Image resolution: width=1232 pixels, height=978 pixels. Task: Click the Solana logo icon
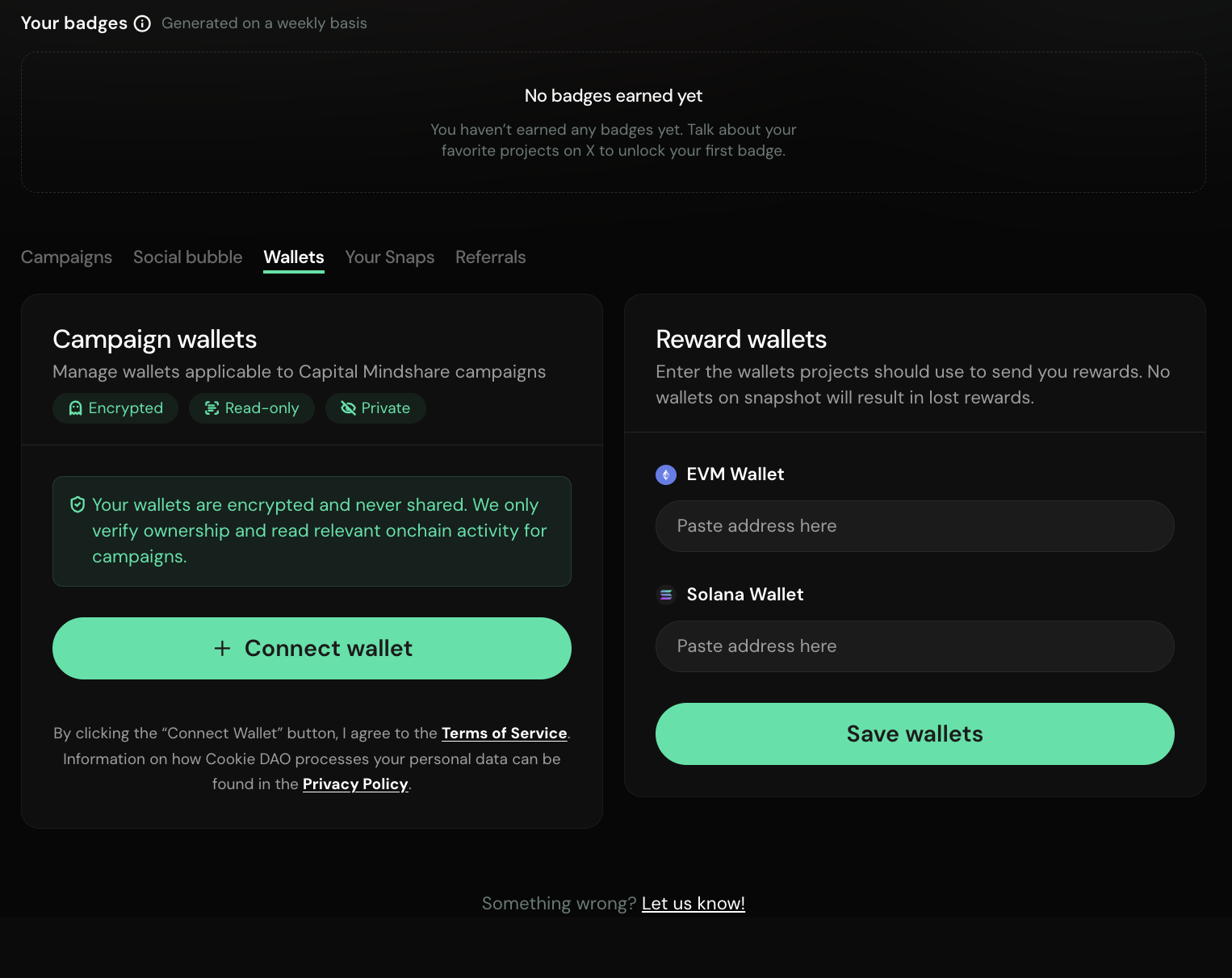click(x=665, y=595)
